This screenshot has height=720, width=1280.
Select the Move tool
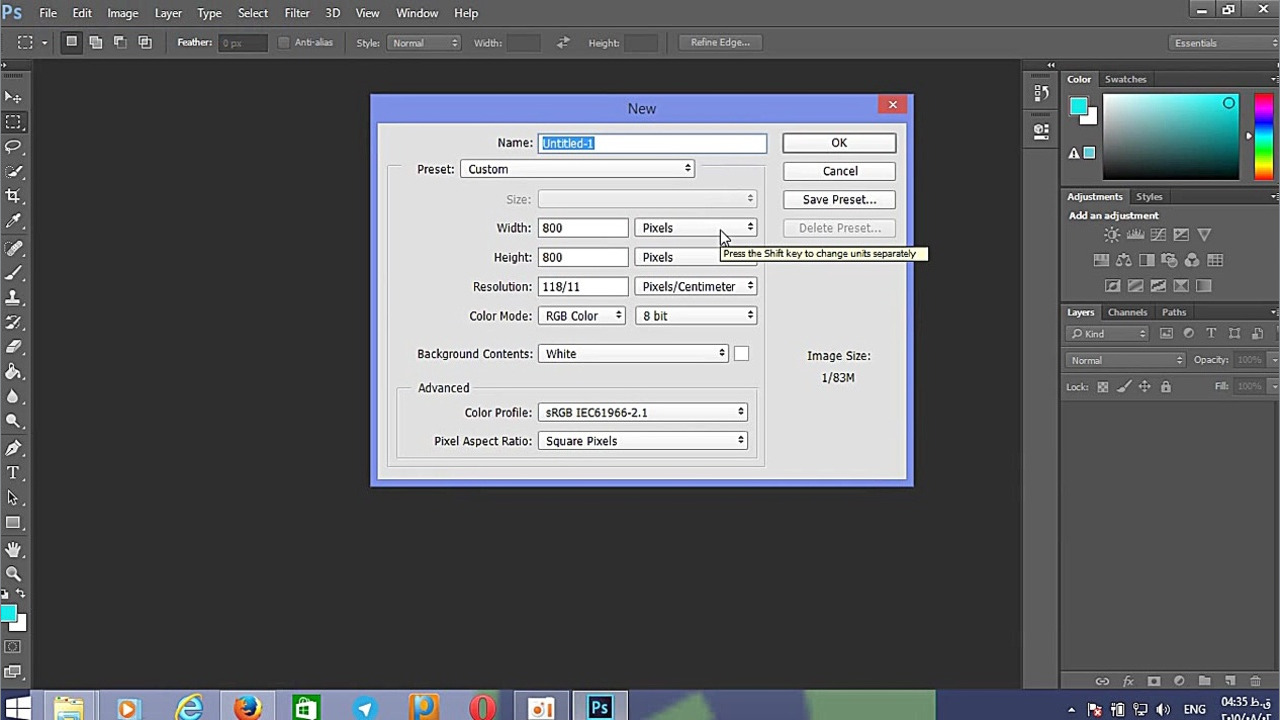click(14, 97)
